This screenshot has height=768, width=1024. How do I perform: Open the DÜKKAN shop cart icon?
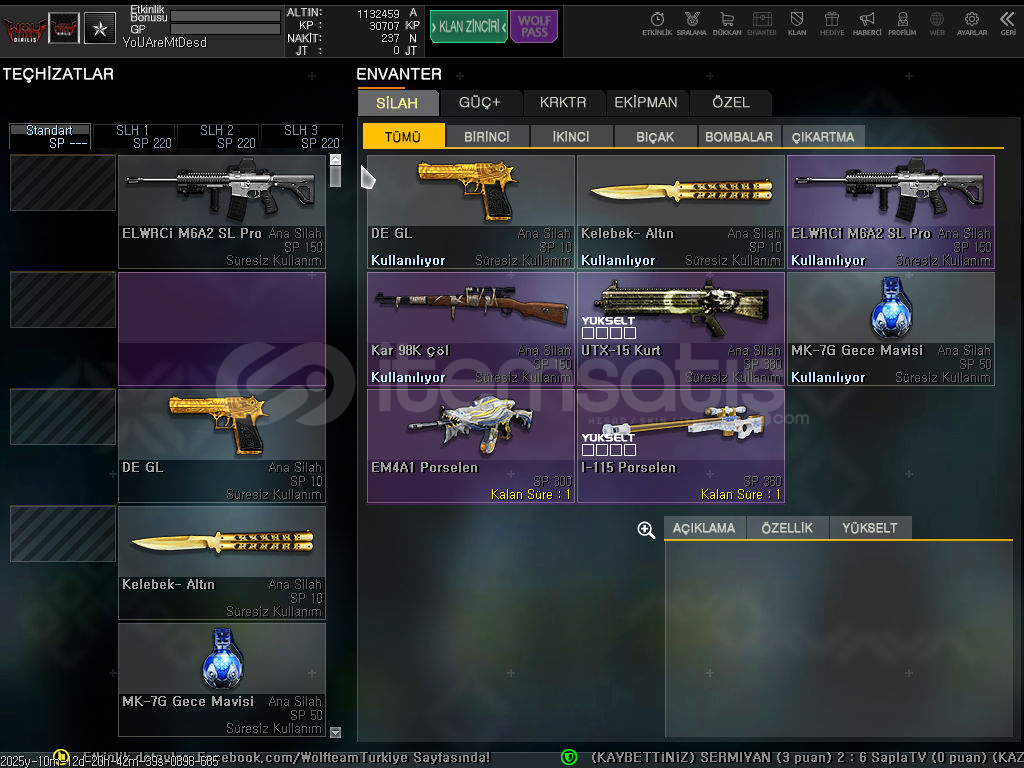(727, 24)
